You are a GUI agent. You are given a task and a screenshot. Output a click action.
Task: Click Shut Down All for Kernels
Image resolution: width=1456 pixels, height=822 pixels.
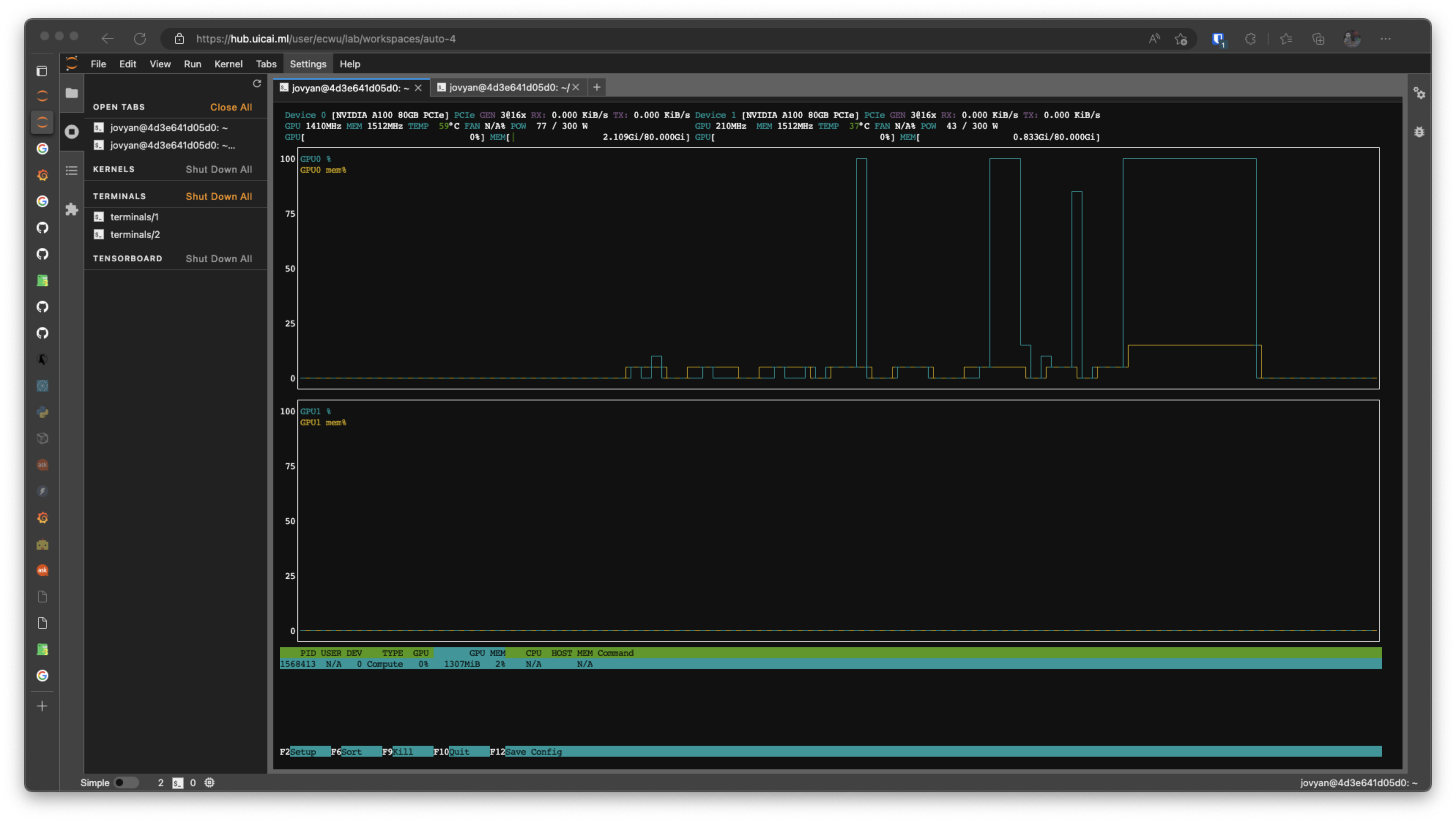click(219, 169)
